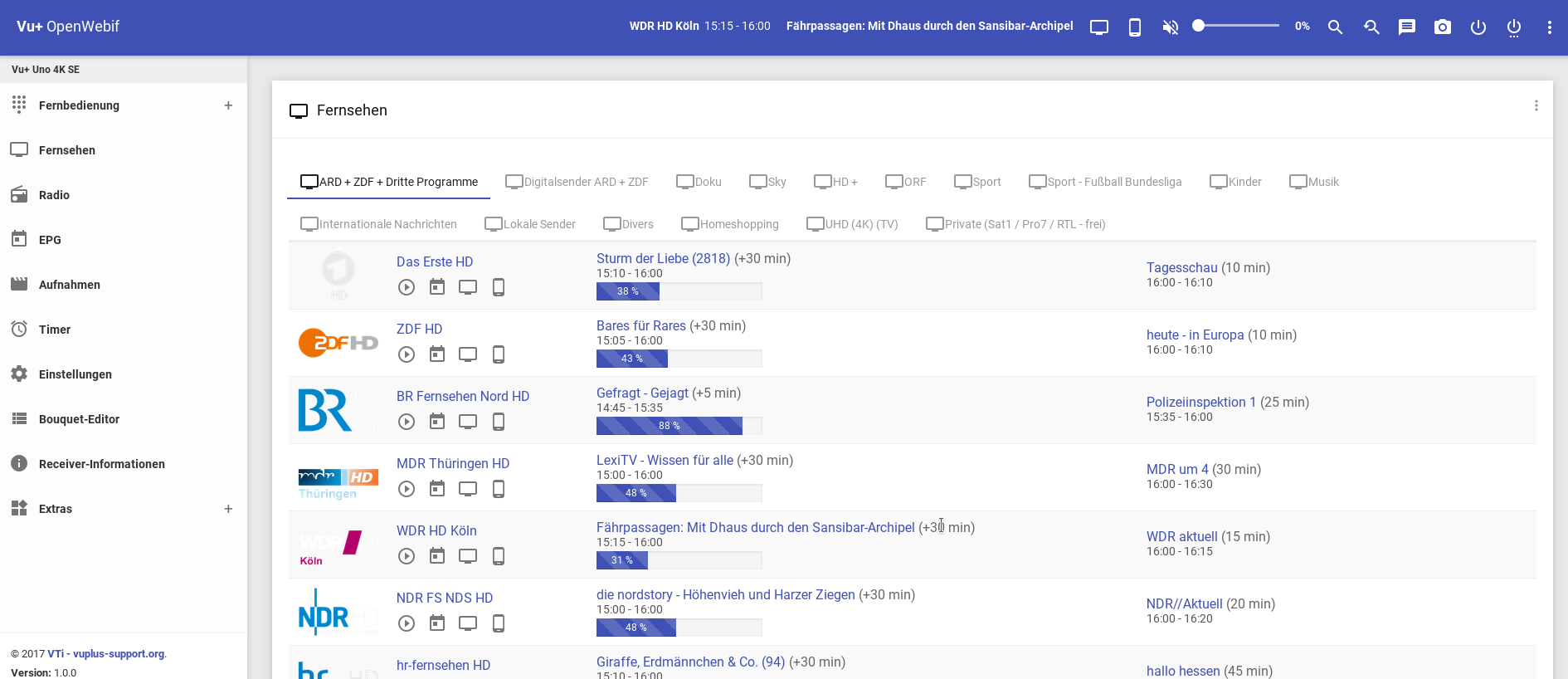Open the top-right overflow menu
The height and width of the screenshot is (679, 1568).
[1549, 27]
